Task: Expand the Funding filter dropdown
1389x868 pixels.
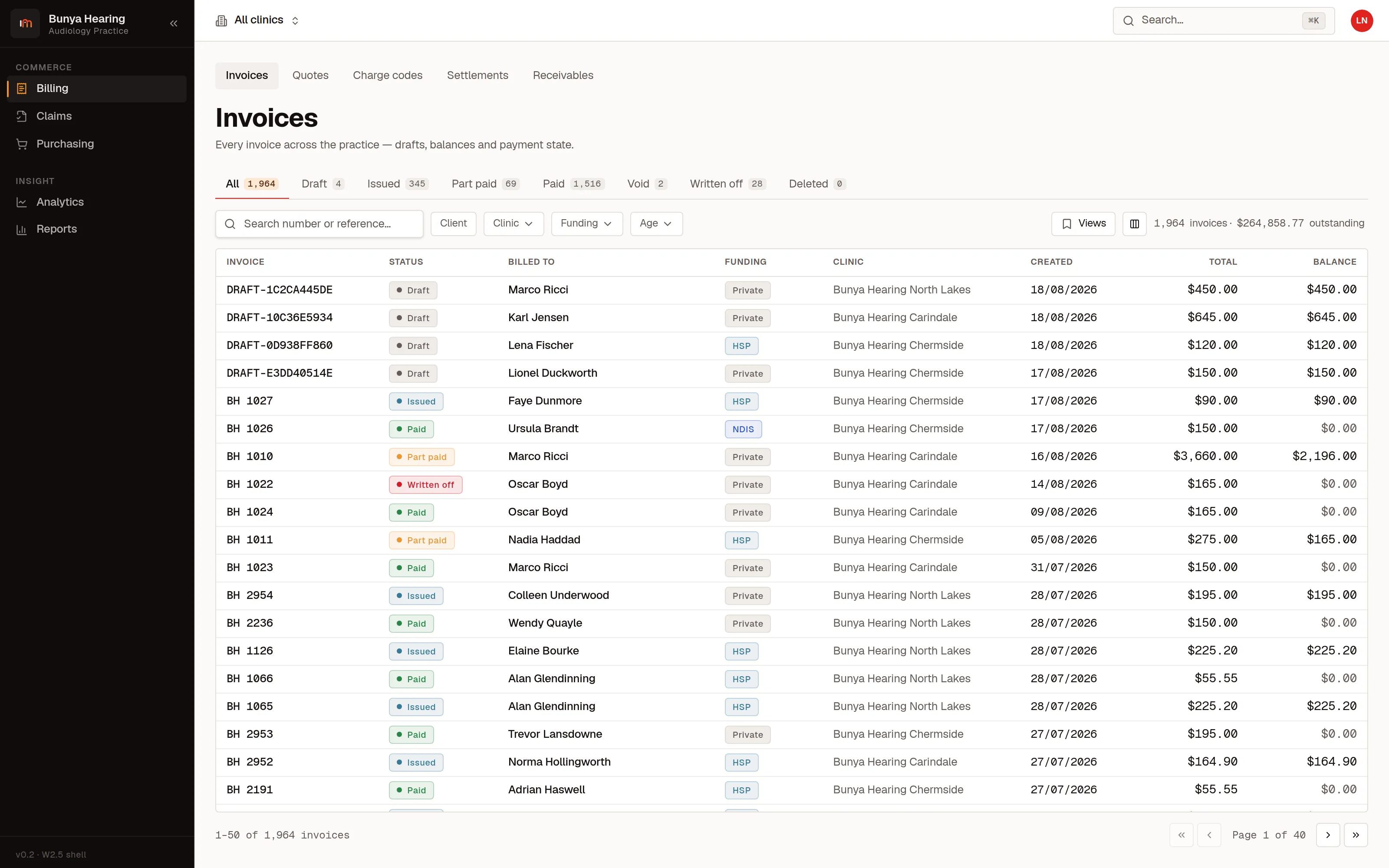Action: coord(586,224)
